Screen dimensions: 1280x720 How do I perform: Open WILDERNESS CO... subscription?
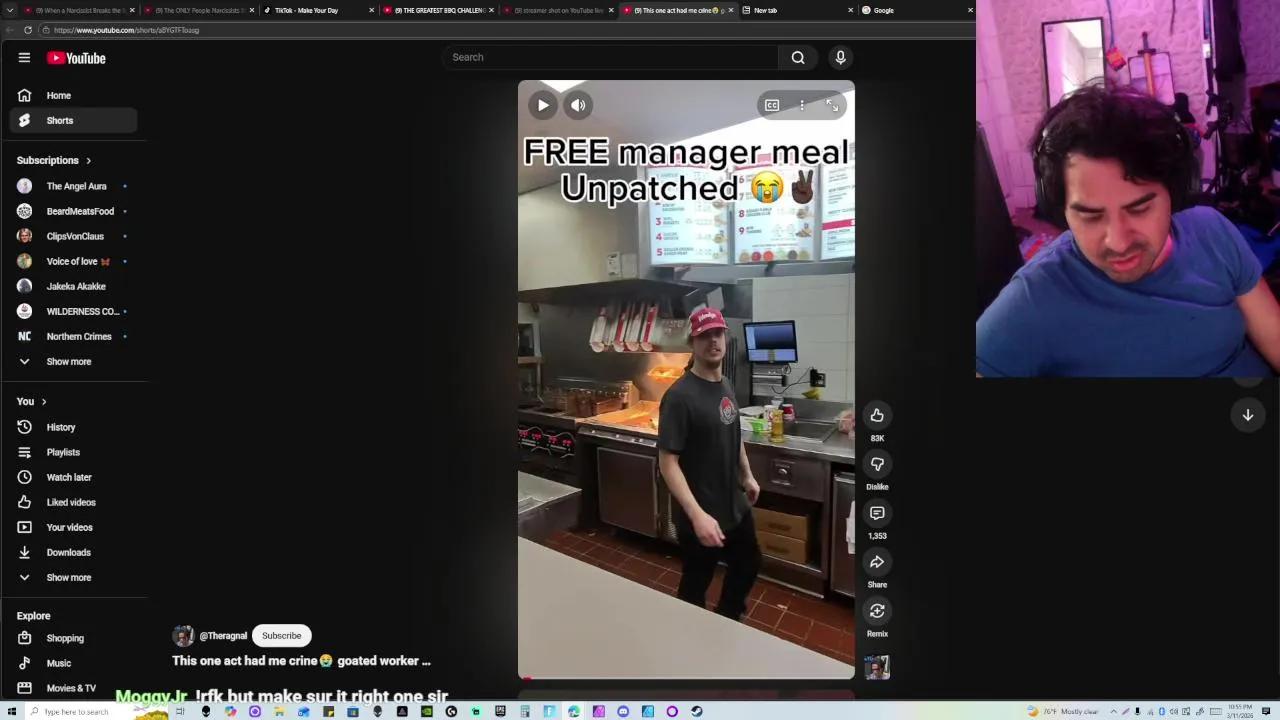(x=73, y=311)
